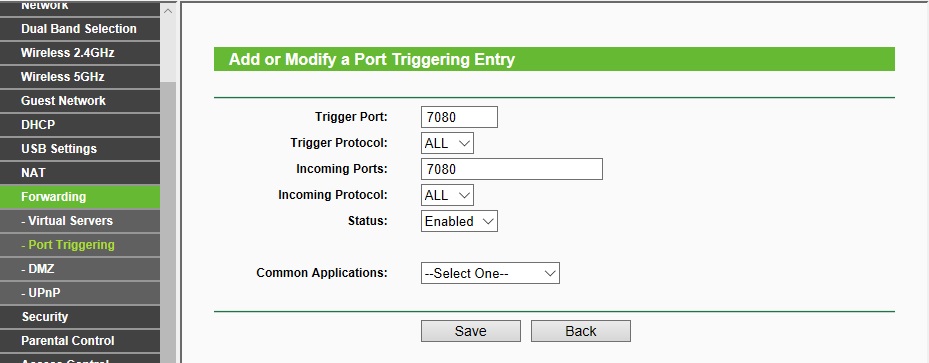Click the Save button
This screenshot has height=363, width=929.
pos(470,331)
